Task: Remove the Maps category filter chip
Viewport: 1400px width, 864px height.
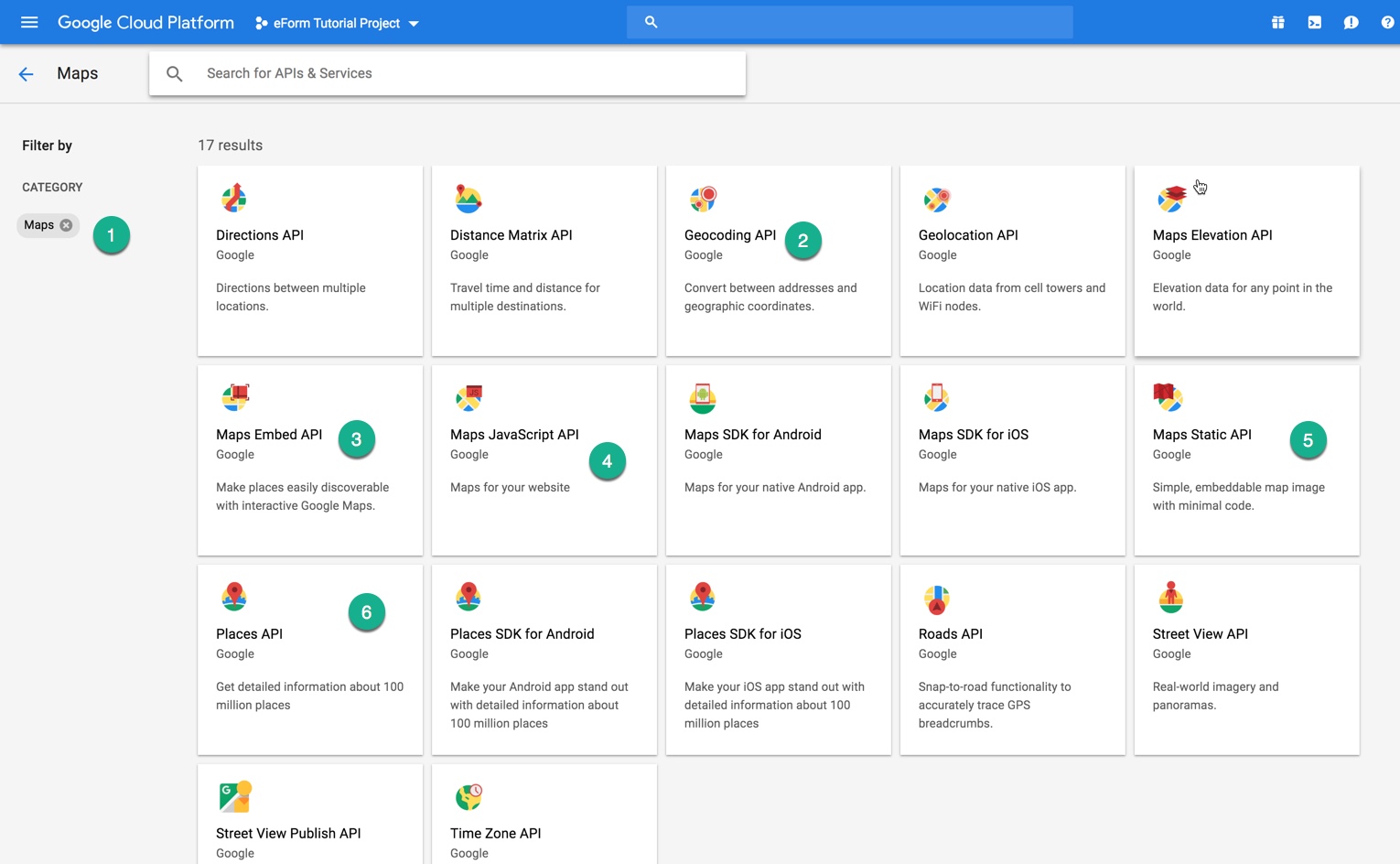Action: (x=66, y=225)
